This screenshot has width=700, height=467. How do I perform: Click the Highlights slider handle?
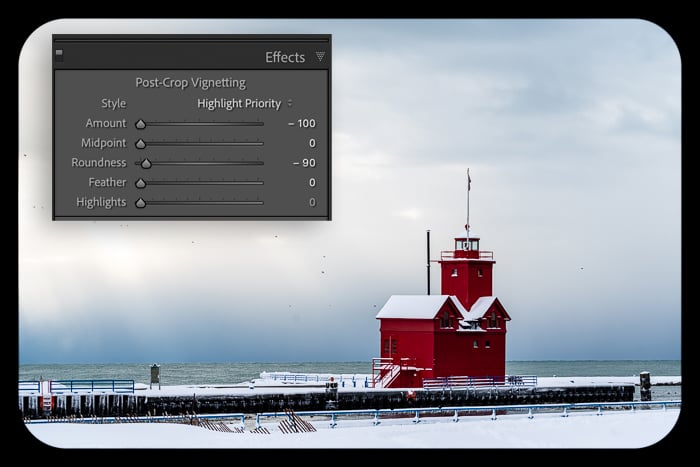pyautogui.click(x=141, y=203)
